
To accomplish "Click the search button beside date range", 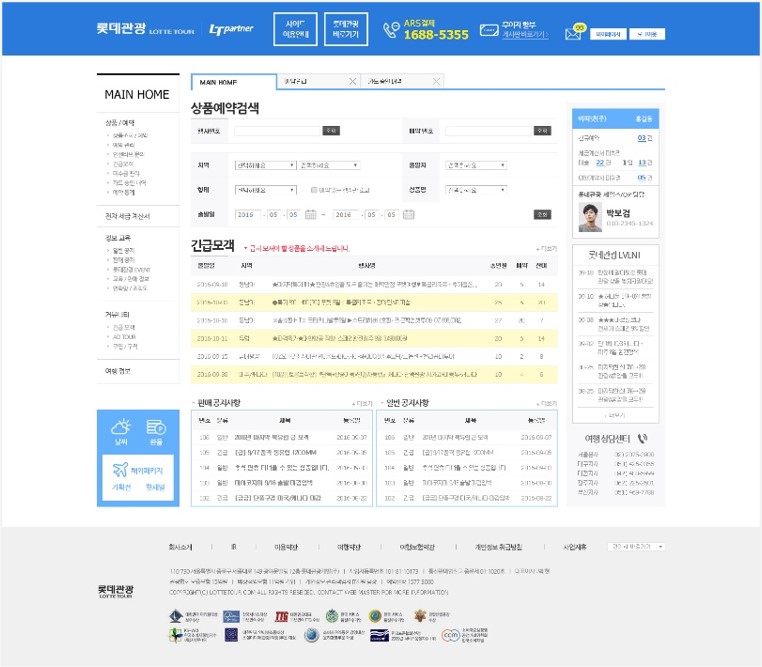I will (542, 214).
